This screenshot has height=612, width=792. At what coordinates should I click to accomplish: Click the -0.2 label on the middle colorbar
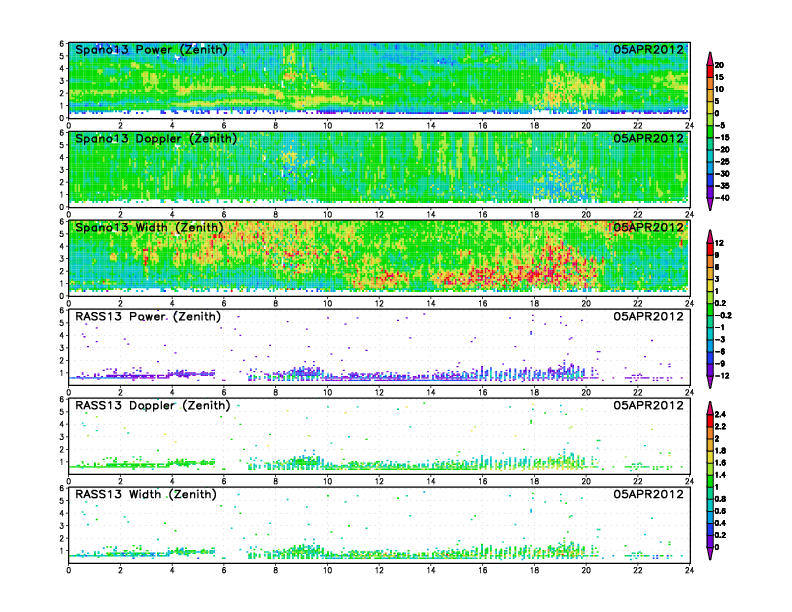723,315
